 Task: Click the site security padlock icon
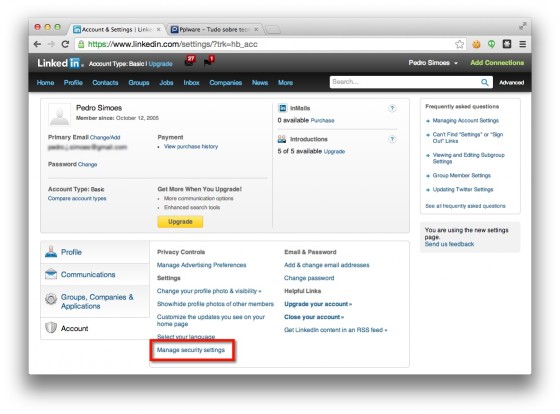[x=81, y=44]
